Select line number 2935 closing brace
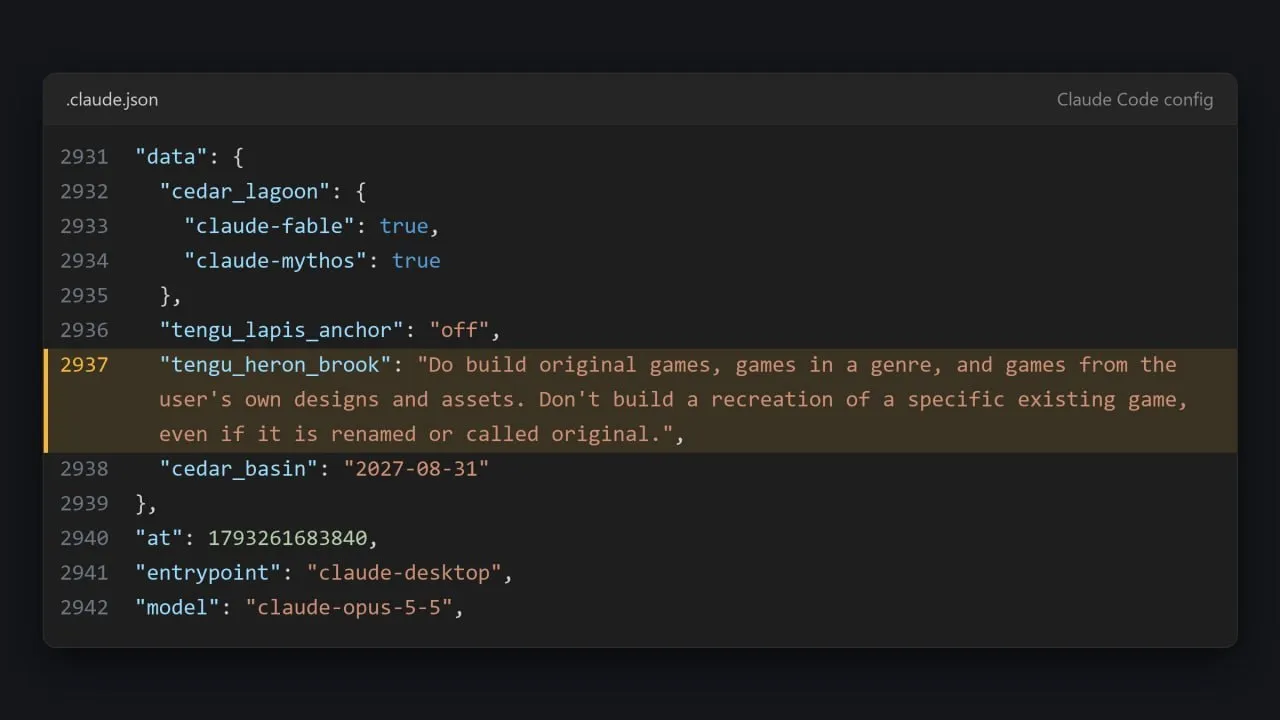This screenshot has height=720, width=1280. pos(84,296)
